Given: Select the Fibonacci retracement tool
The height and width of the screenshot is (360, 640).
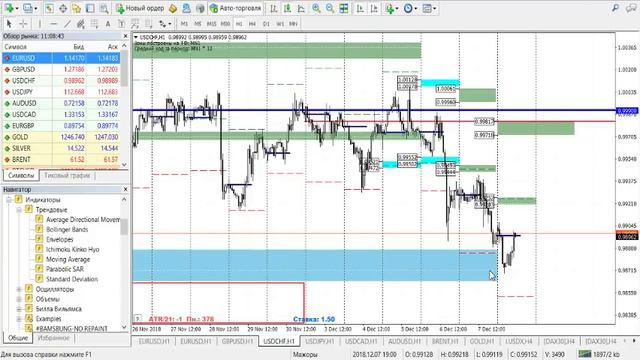Looking at the screenshot, I should coord(94,24).
